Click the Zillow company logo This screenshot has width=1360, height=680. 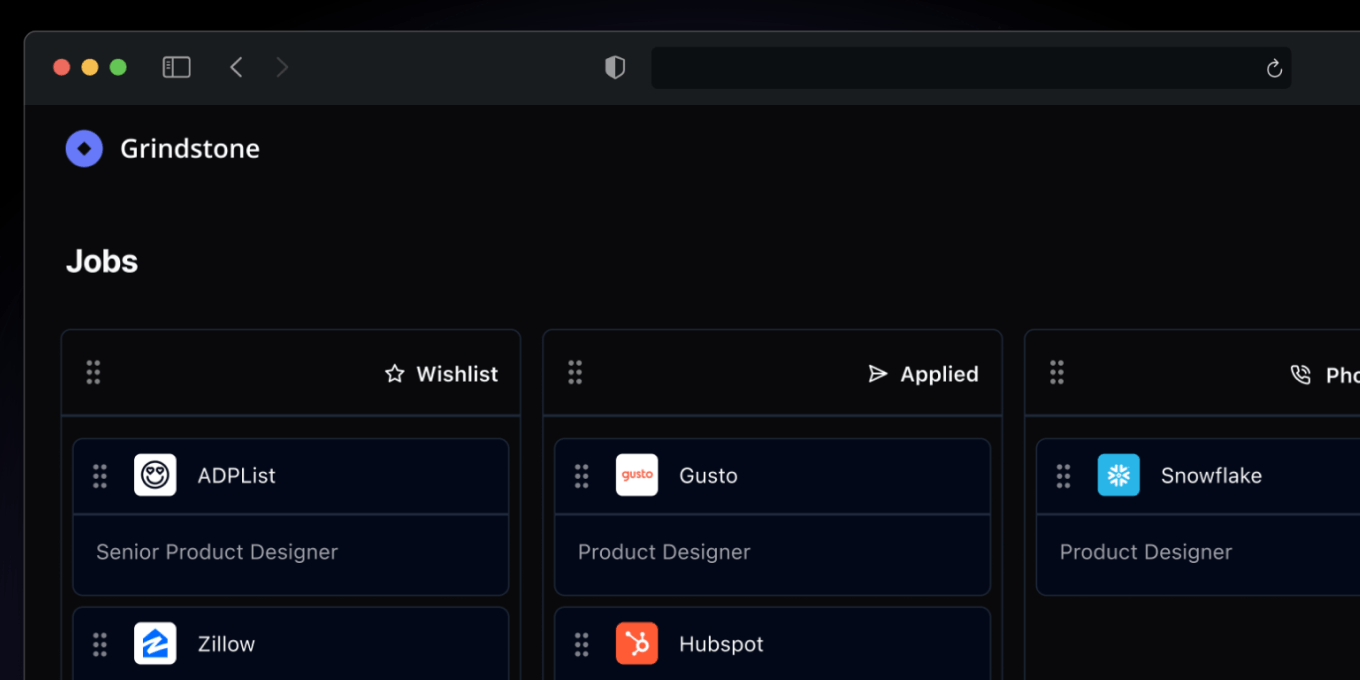[155, 644]
